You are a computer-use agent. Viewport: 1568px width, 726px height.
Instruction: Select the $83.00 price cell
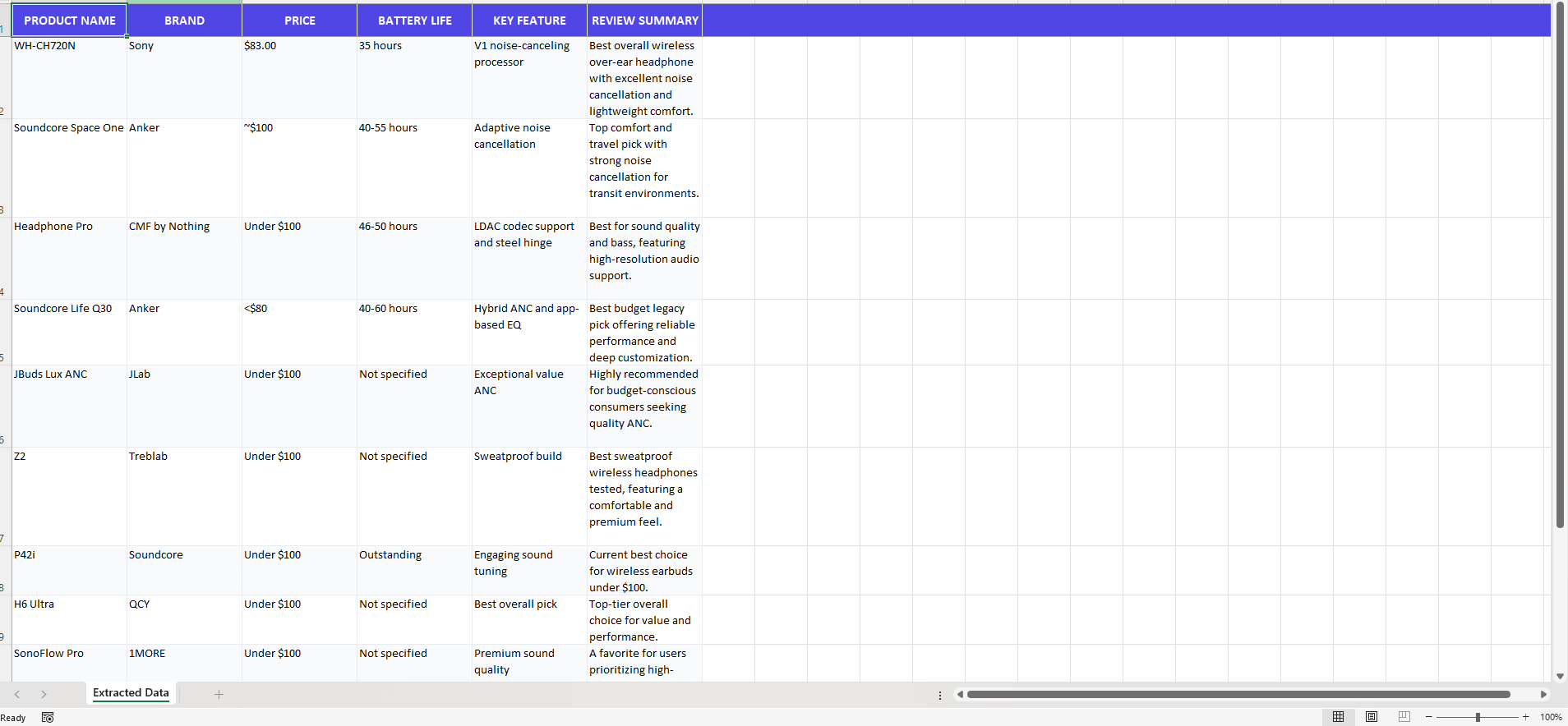[x=300, y=78]
